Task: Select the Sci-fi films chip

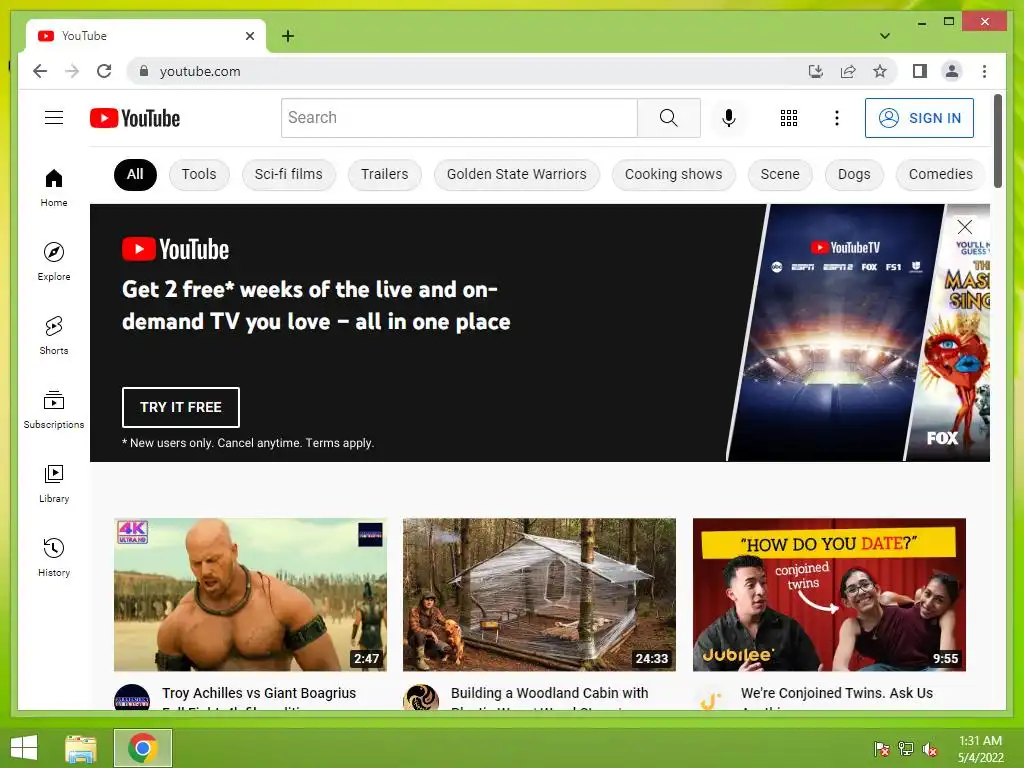Action: 289,174
